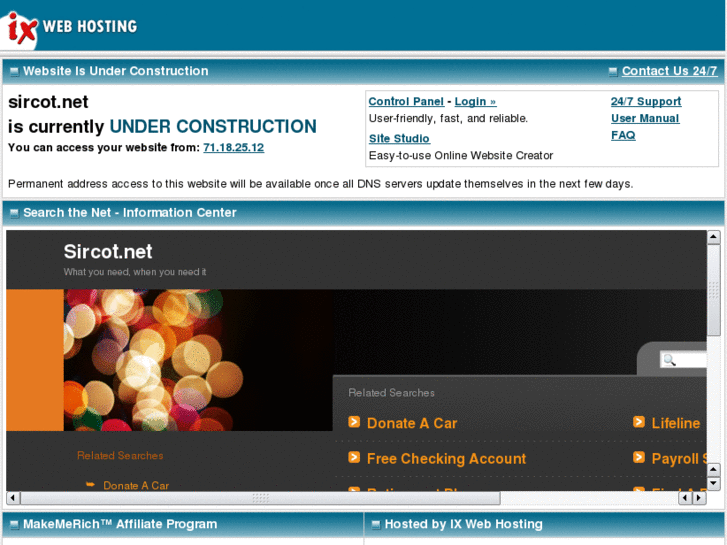Click the search box with the magnifier icon
Screen dimensions: 727x545
pyautogui.click(x=683, y=360)
